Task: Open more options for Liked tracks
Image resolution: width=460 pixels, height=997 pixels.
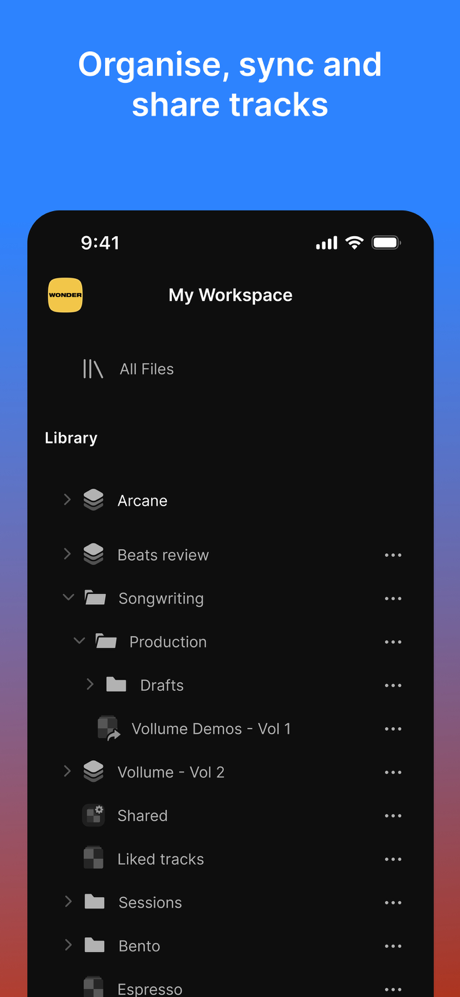Action: 393,859
